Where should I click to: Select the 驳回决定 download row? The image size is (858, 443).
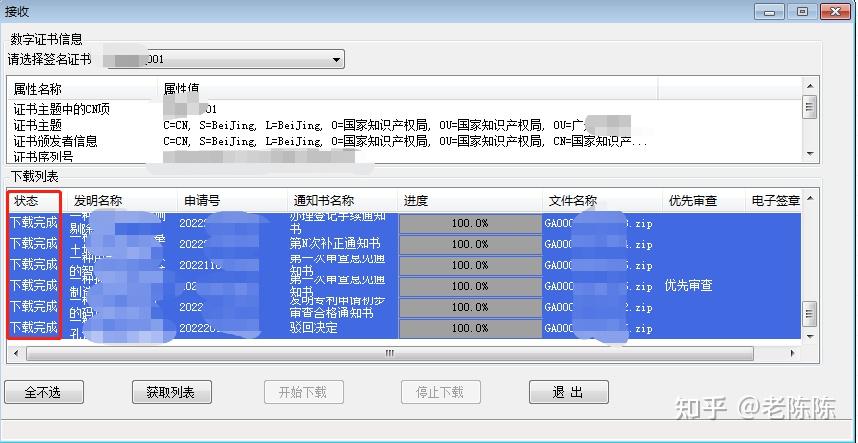tap(405, 328)
